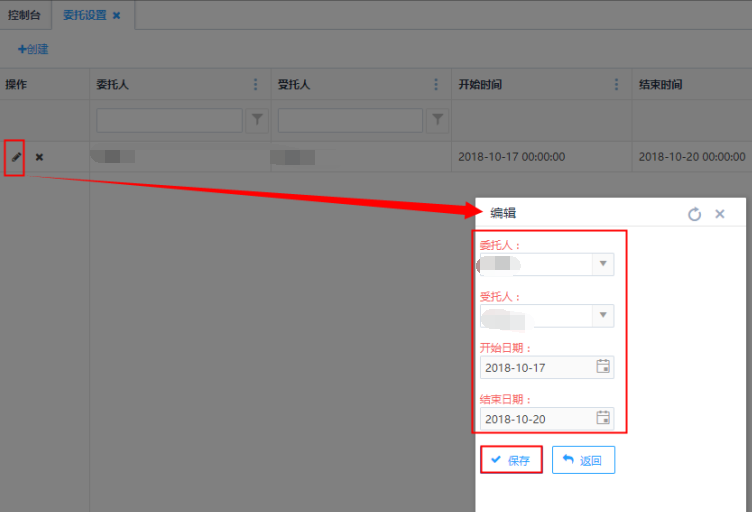
Task: Click the 保存 button
Action: [x=511, y=460]
